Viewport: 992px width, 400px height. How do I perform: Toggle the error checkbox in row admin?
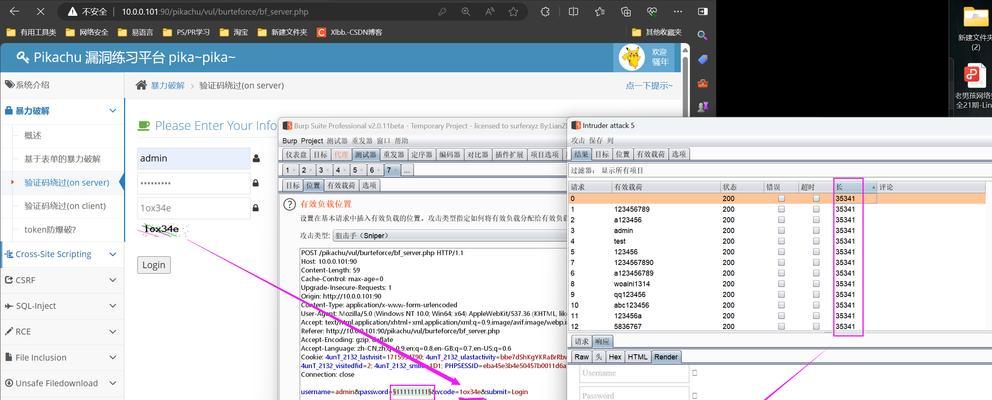coord(781,230)
